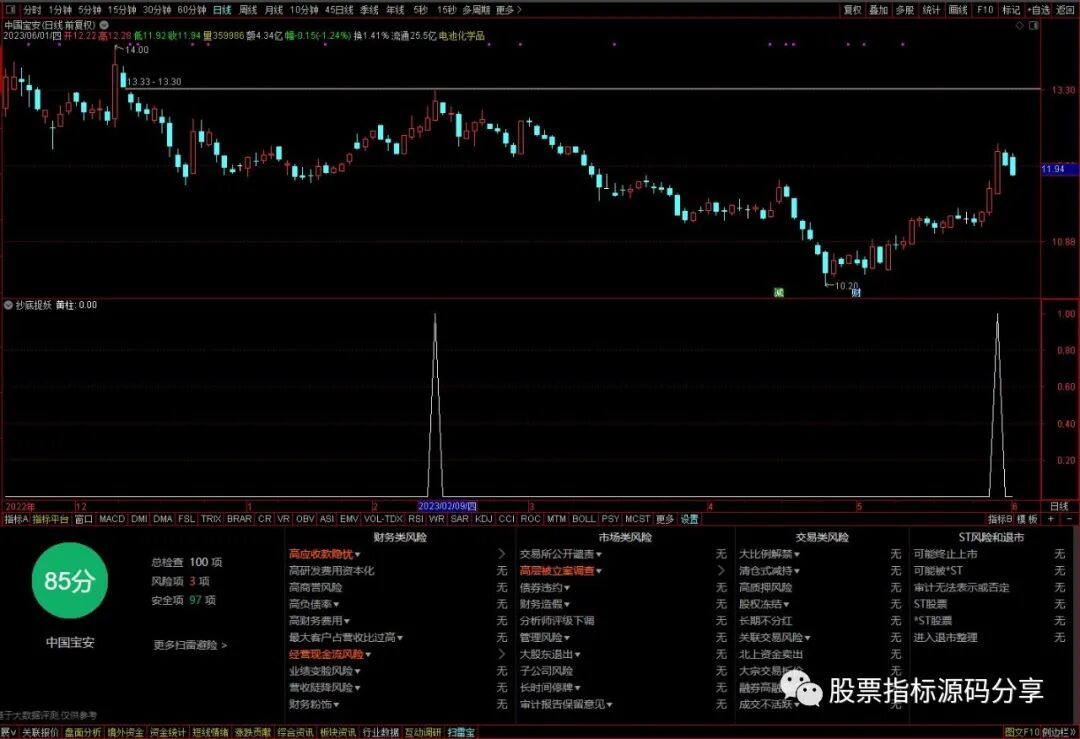The width and height of the screenshot is (1080, 739).
Task: Select the MCST indicator
Action: point(637,519)
